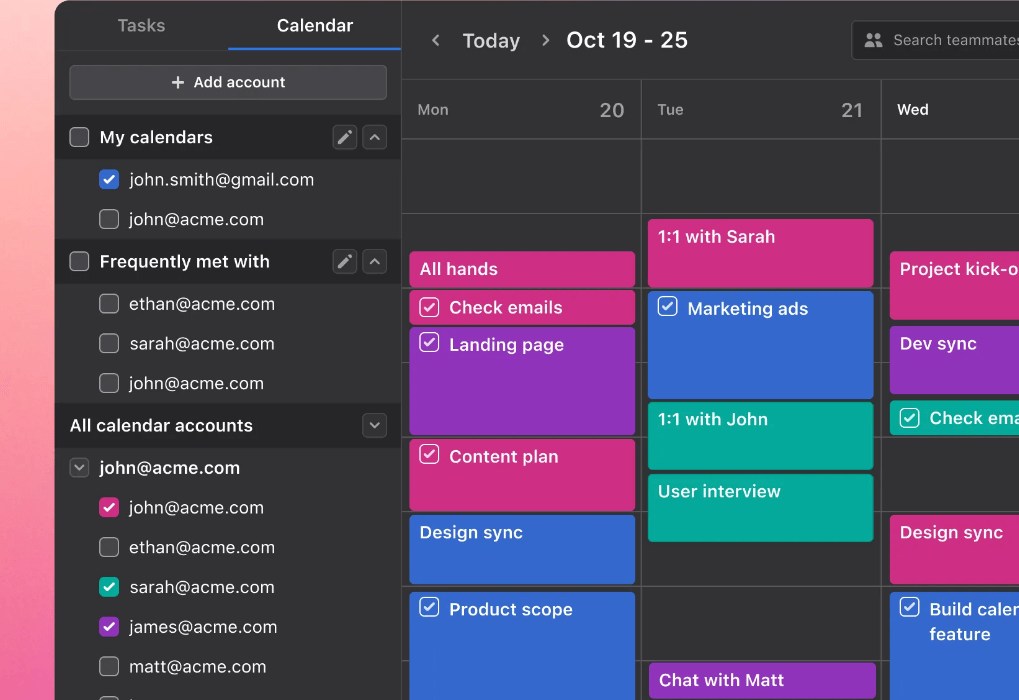
Task: Expand All calendar accounts dropdown
Action: (x=375, y=425)
